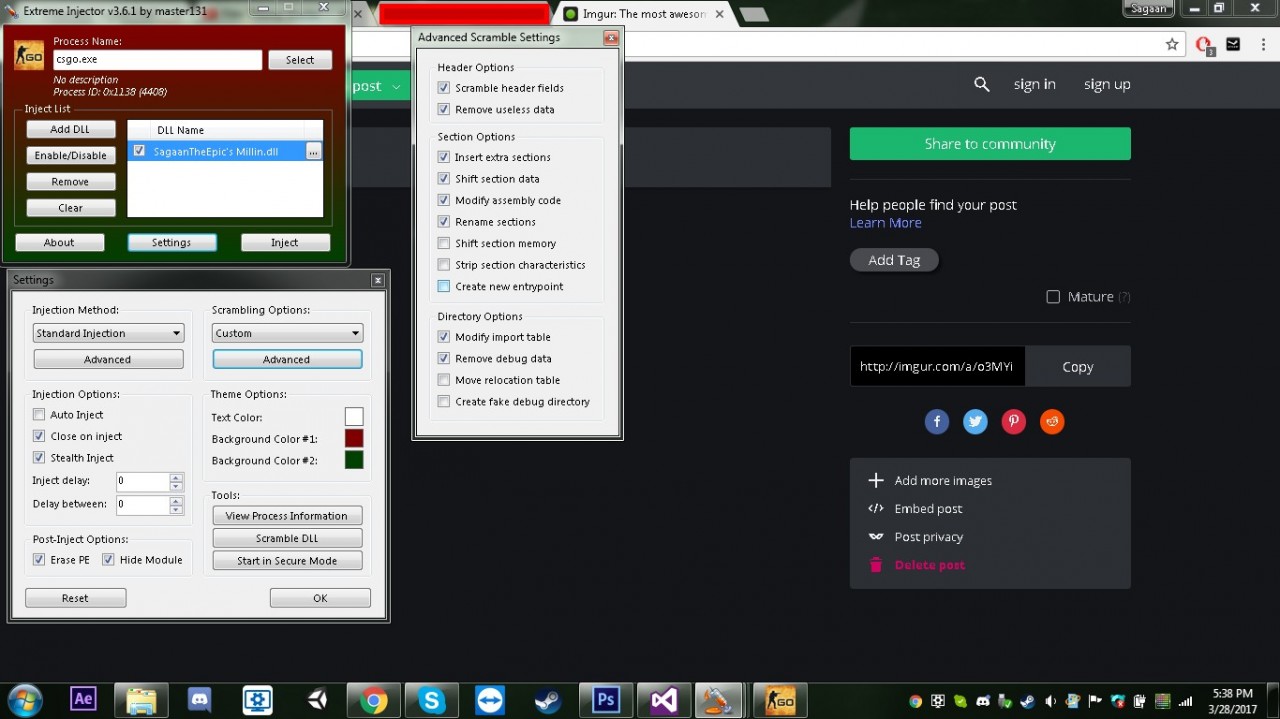This screenshot has height=719, width=1280.
Task: Open Windows Explorer from the taskbar
Action: 141,700
